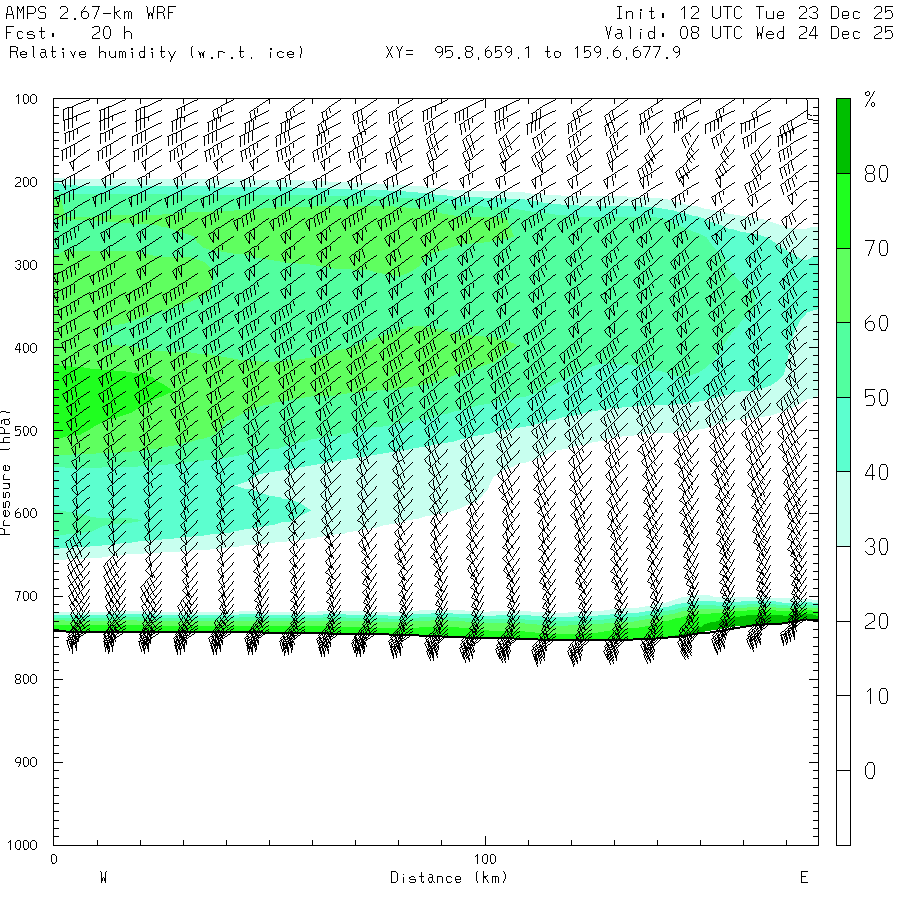
Task: Click the "E" east endpoint label
Action: tap(804, 877)
